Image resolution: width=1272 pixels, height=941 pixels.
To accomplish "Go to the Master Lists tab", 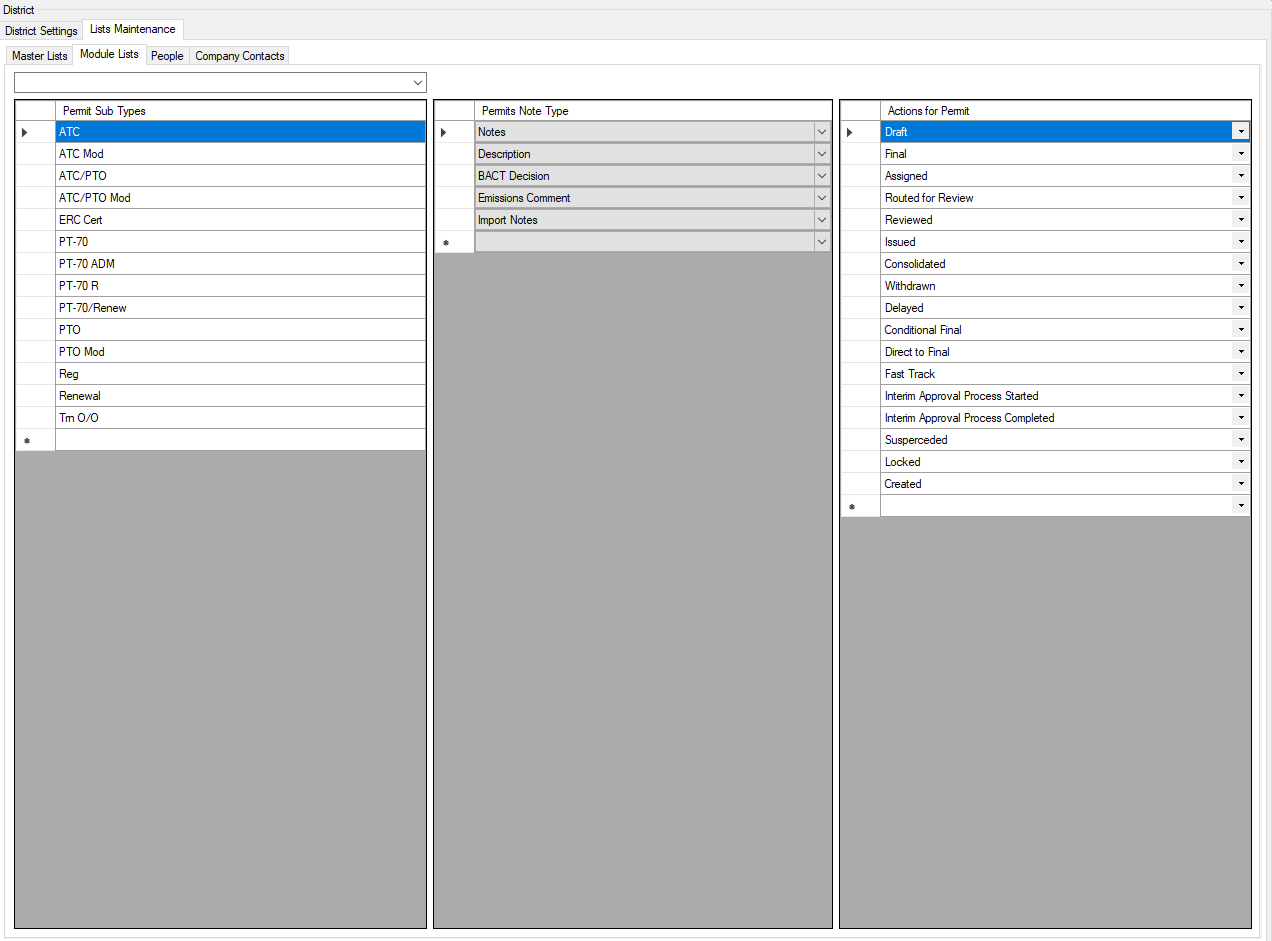I will (x=38, y=55).
